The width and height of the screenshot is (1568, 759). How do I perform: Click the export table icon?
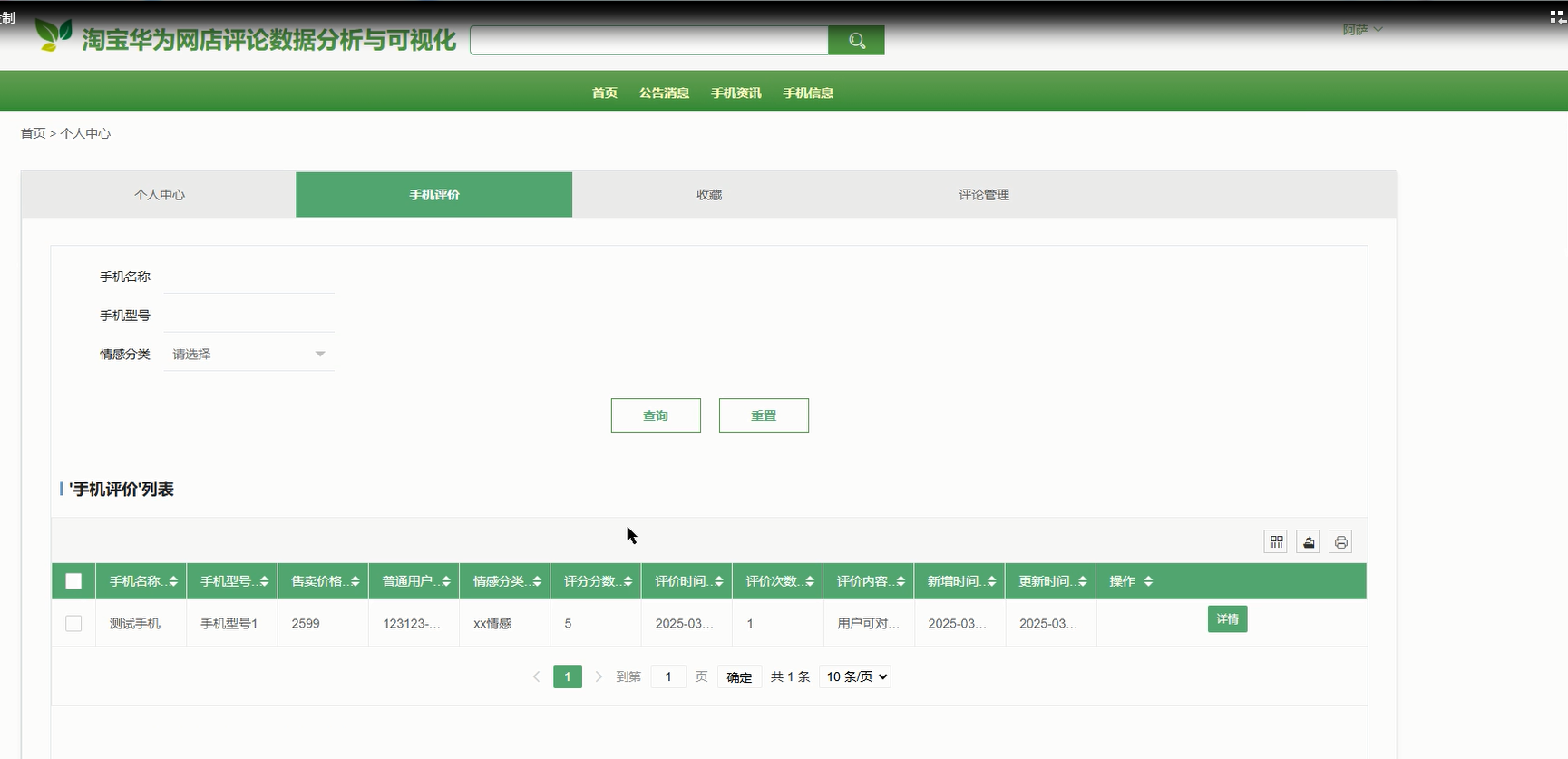click(1309, 542)
